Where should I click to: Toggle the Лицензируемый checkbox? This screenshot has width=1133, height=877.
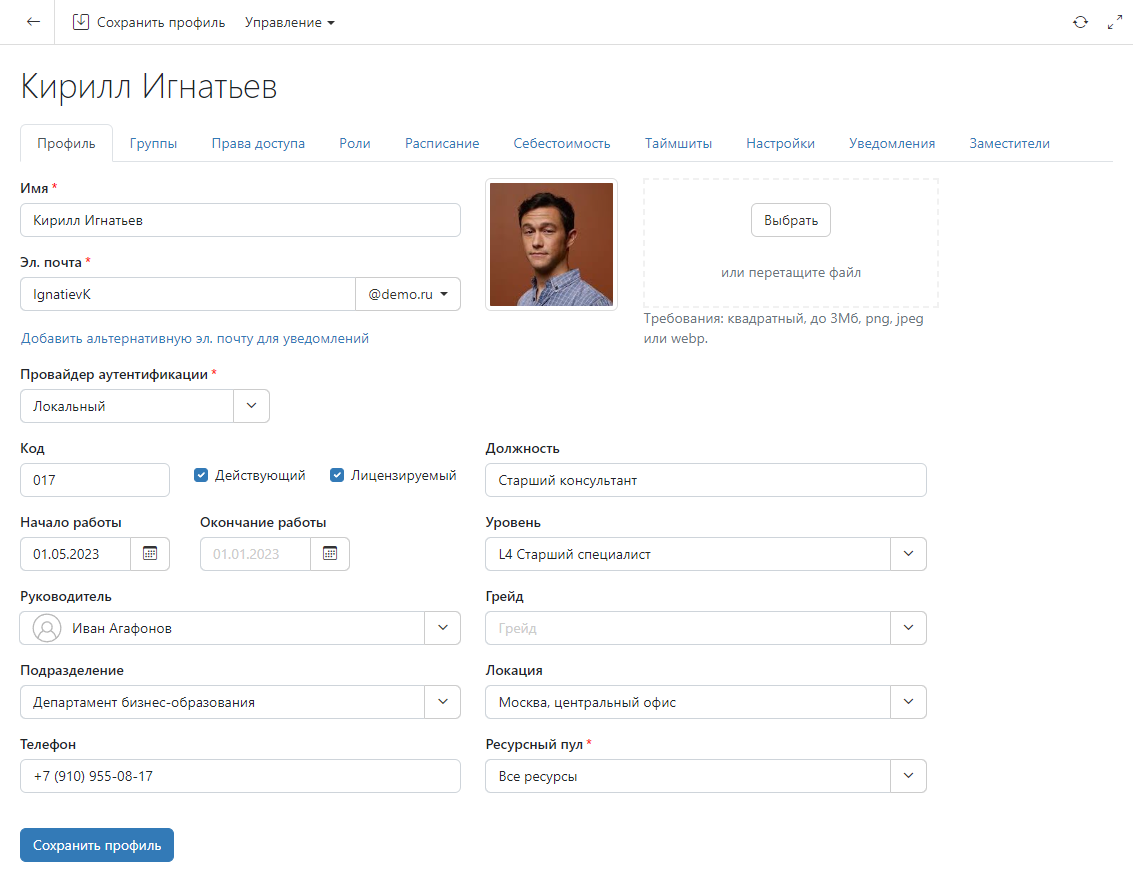coord(337,475)
